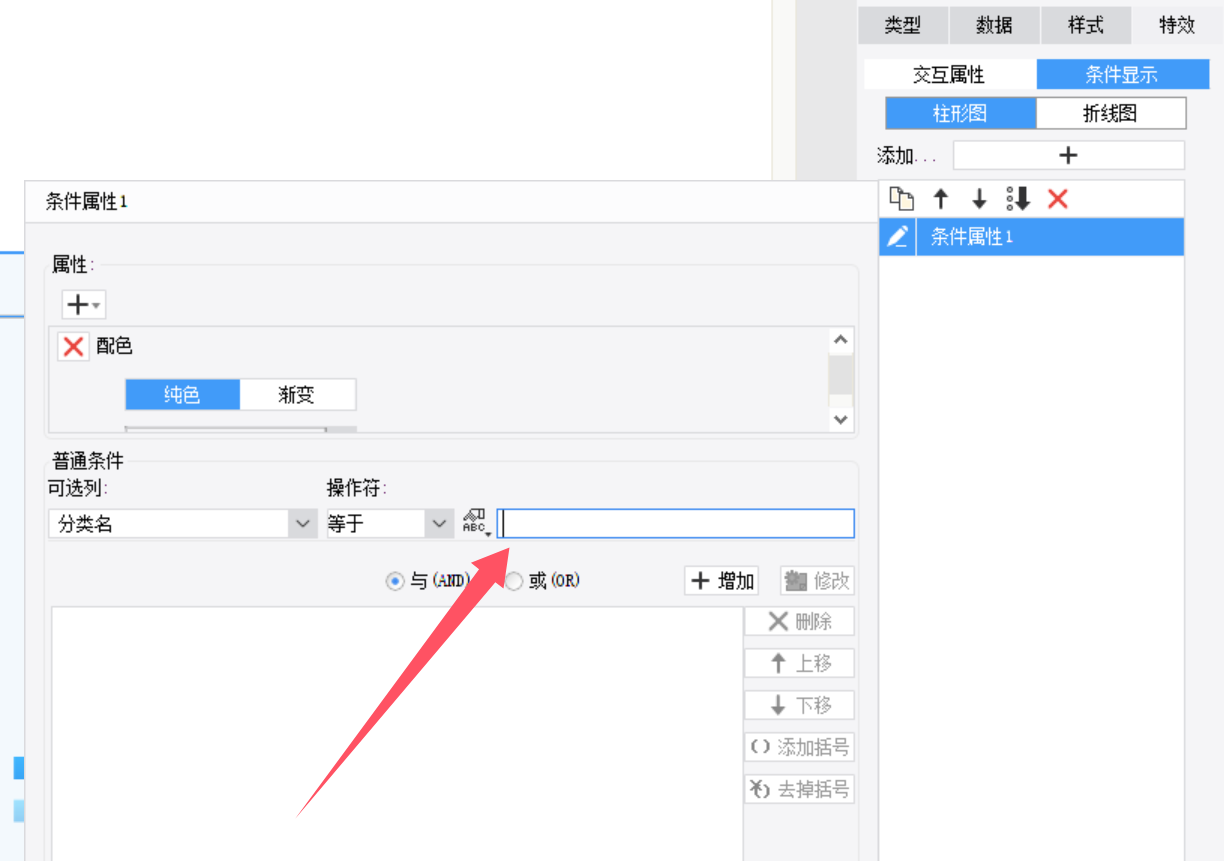Select the 与(AND) radio button
The height and width of the screenshot is (861, 1224).
point(395,581)
